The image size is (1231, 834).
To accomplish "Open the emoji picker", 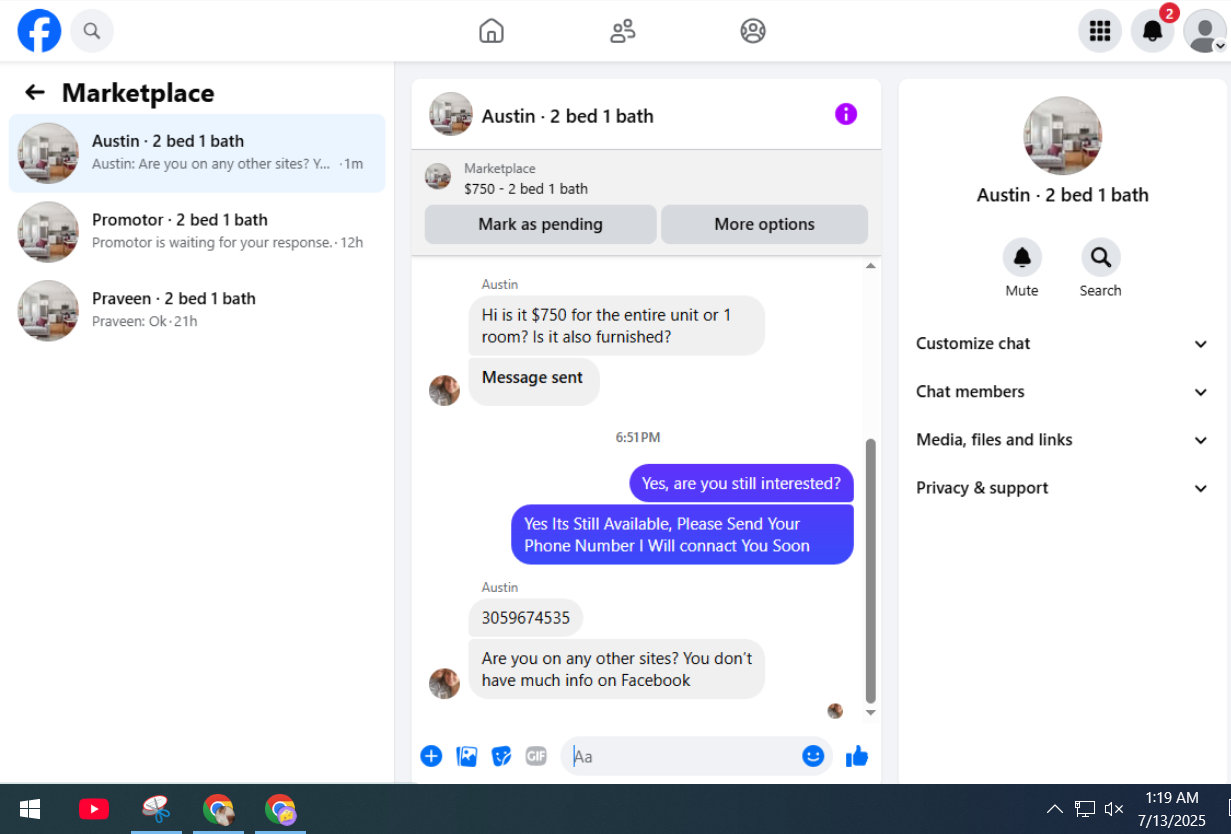I will point(813,756).
